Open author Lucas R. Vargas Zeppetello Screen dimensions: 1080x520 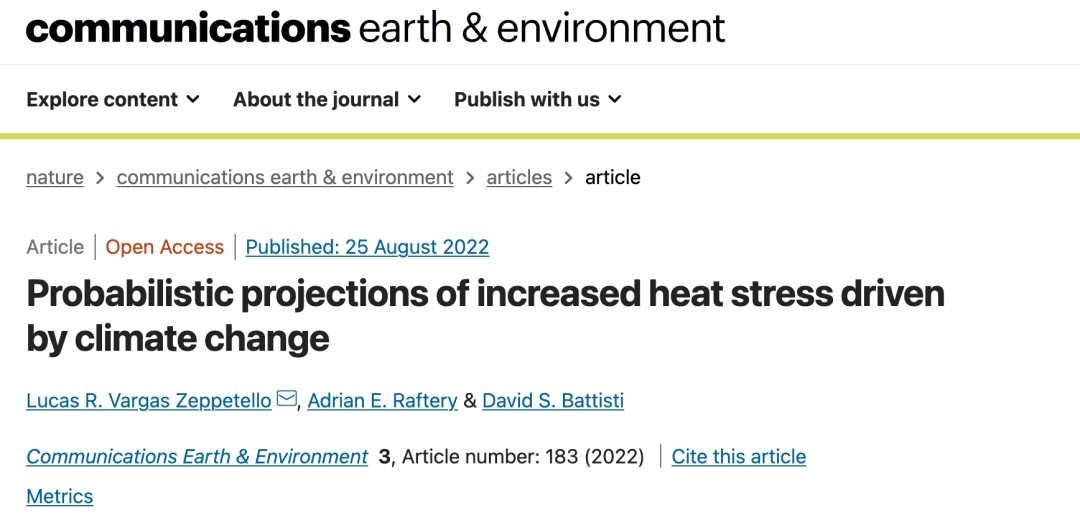[149, 400]
